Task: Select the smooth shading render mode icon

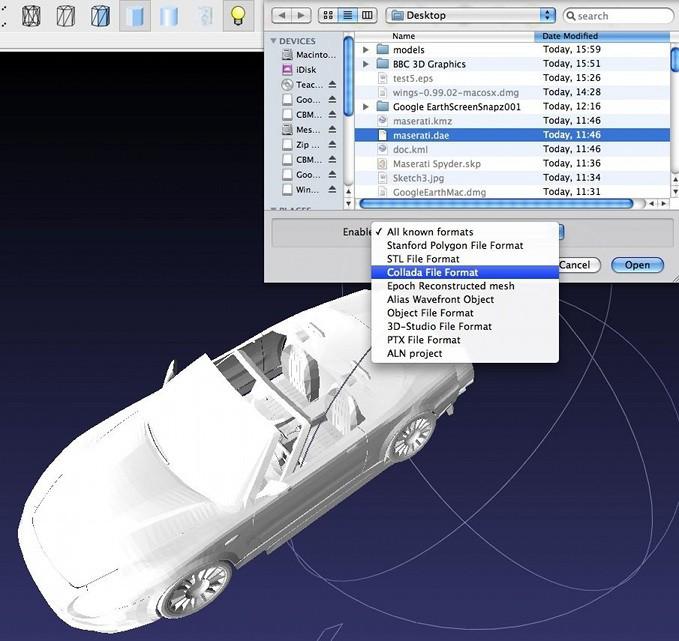Action: [169, 16]
